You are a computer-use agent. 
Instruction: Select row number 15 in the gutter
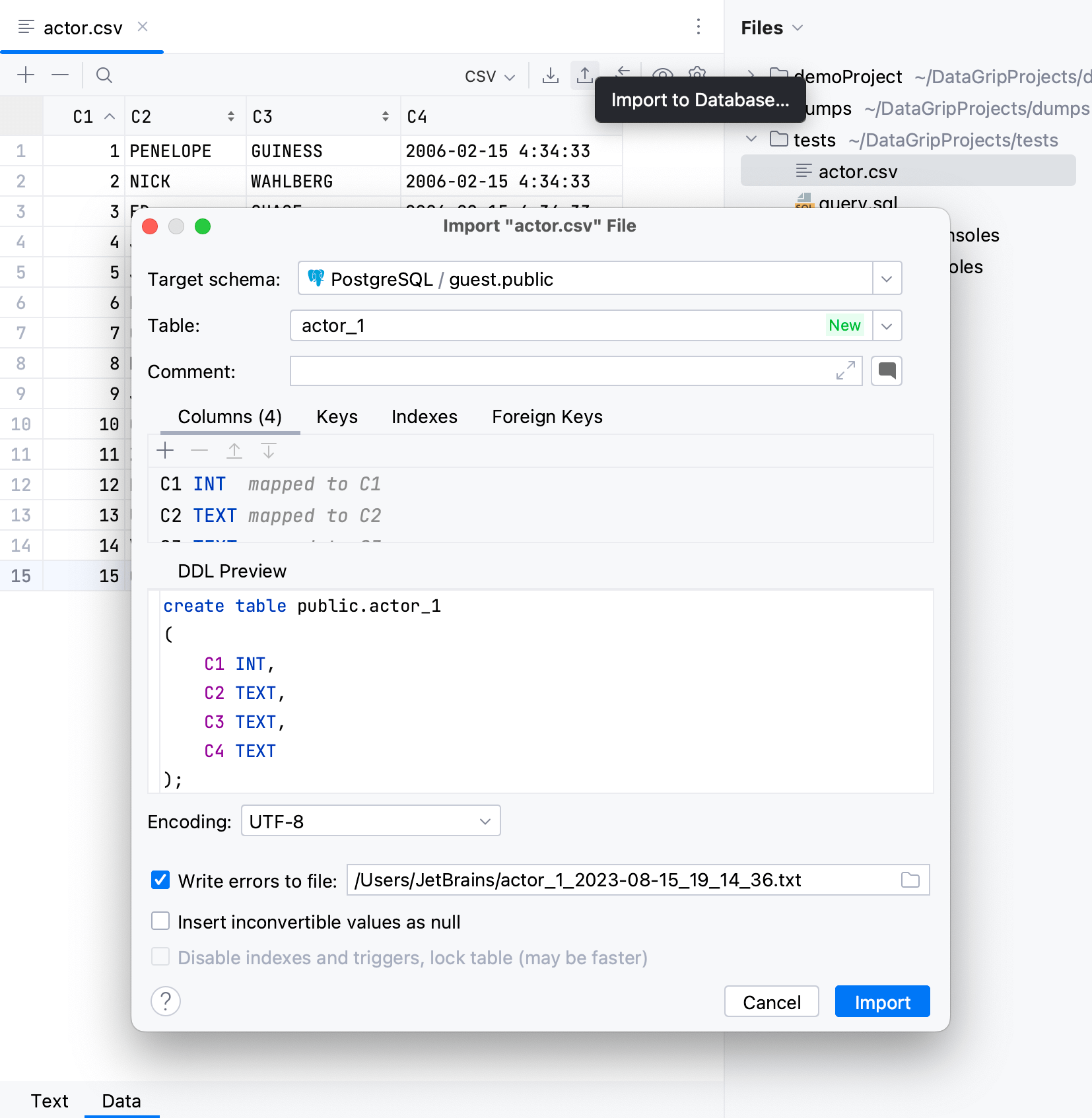21,575
